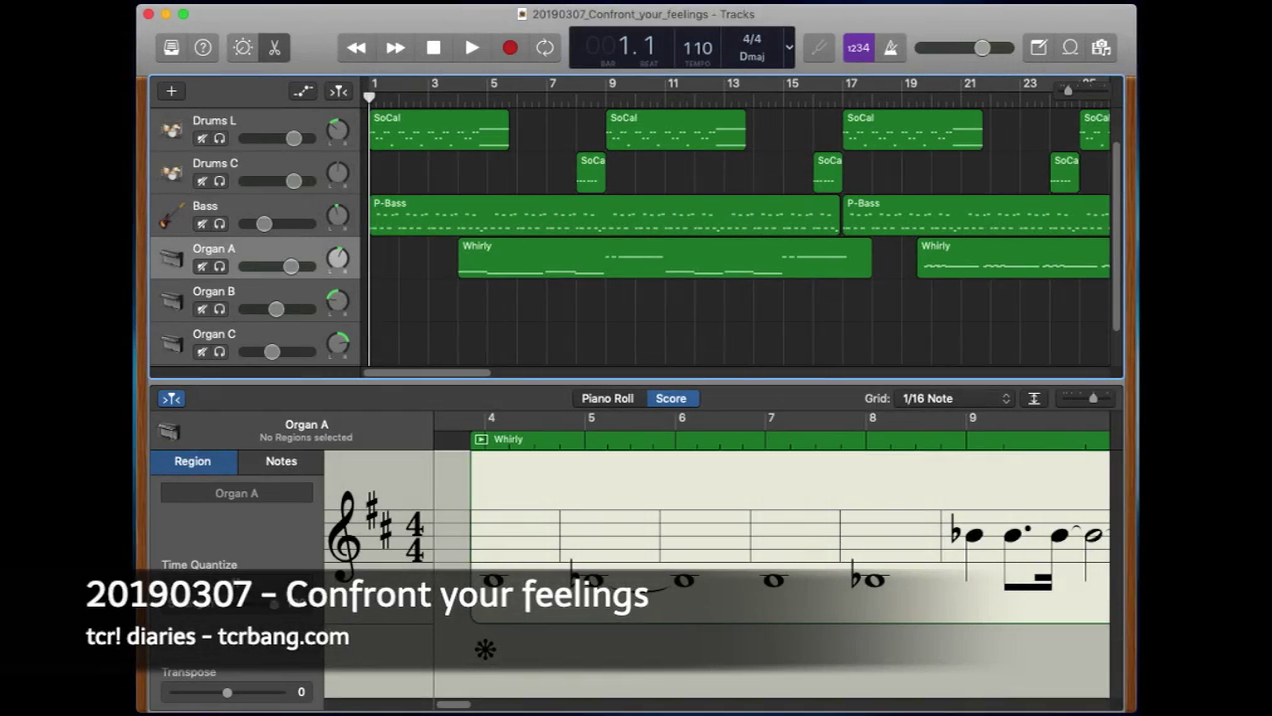Open the Grid 1/16 Note dropdown
The image size is (1272, 716).
pyautogui.click(x=957, y=398)
